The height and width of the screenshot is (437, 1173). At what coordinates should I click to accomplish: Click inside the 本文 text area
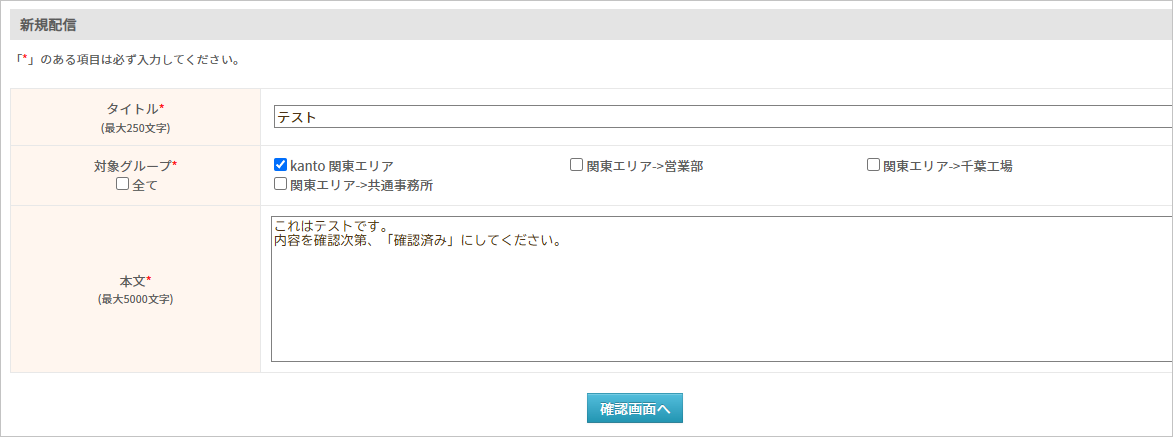[722, 289]
